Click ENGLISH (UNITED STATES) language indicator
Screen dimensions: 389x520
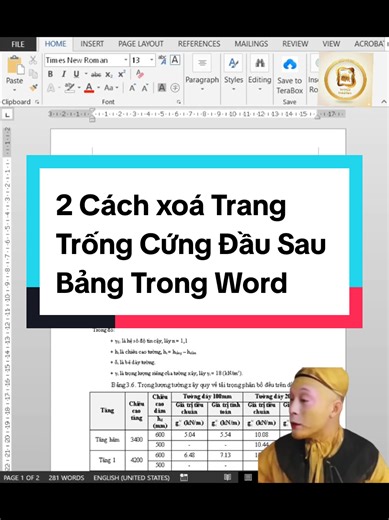coord(131,478)
